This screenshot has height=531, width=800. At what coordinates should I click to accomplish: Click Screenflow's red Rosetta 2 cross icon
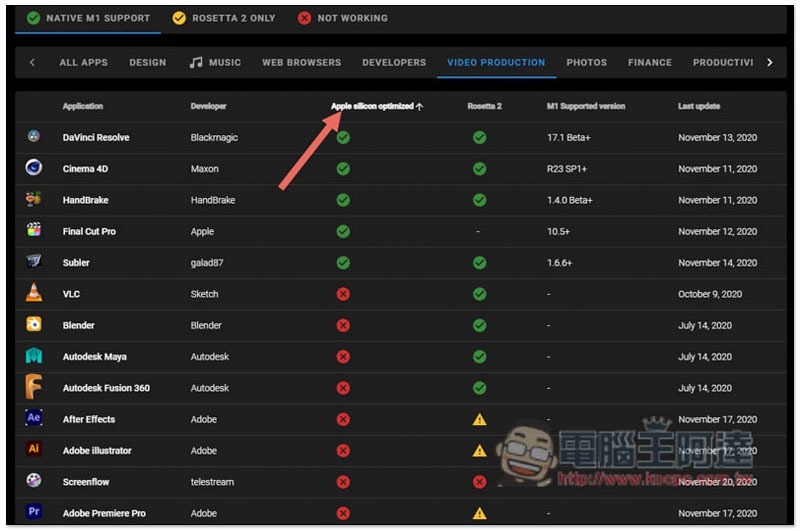479,482
